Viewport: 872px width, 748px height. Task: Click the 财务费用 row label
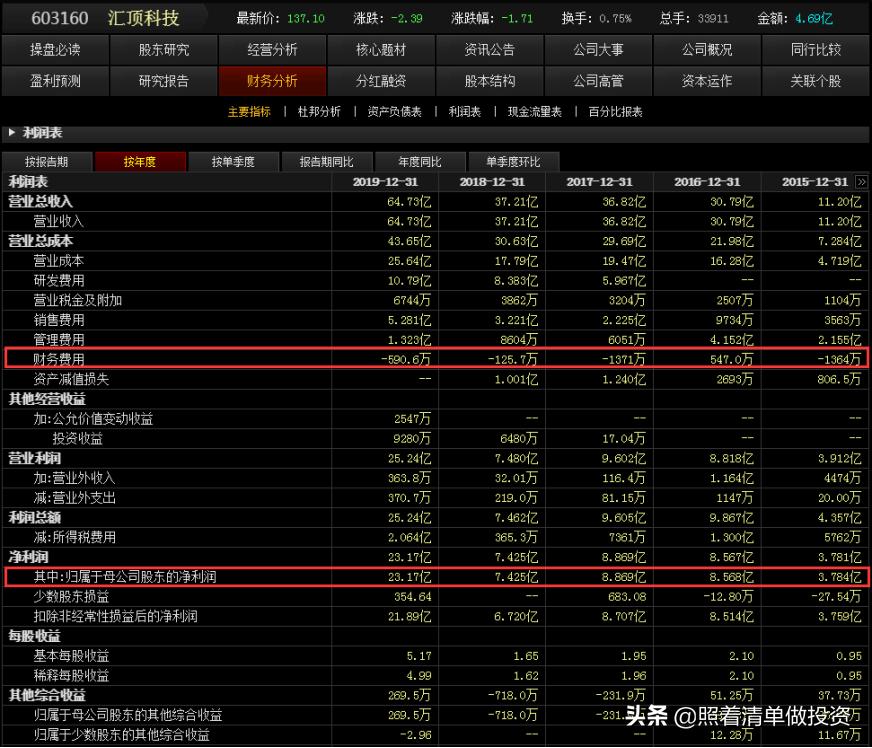(59, 360)
